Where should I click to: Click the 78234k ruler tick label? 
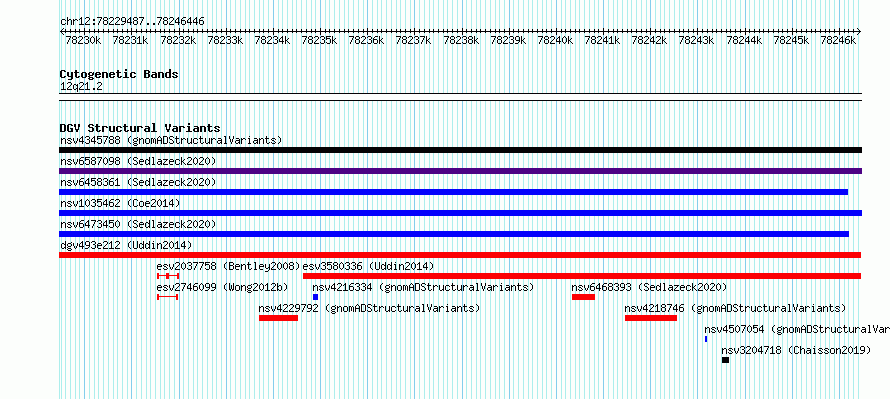pos(272,40)
